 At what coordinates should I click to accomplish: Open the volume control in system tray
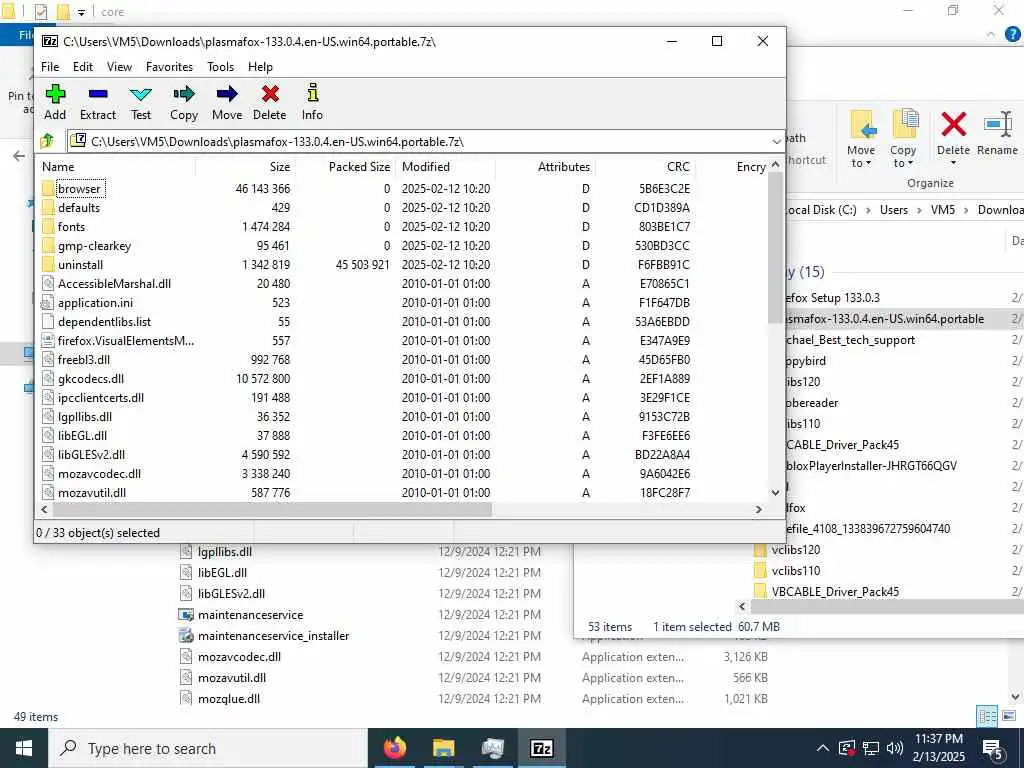coord(895,748)
